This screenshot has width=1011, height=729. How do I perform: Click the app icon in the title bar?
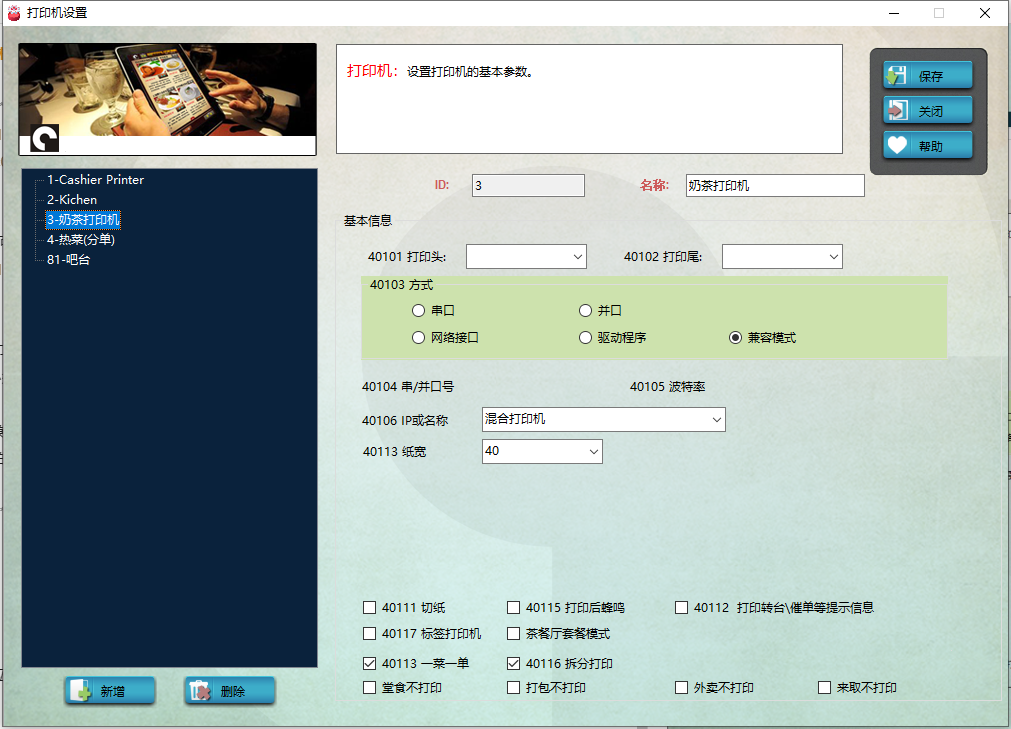pyautogui.click(x=14, y=13)
